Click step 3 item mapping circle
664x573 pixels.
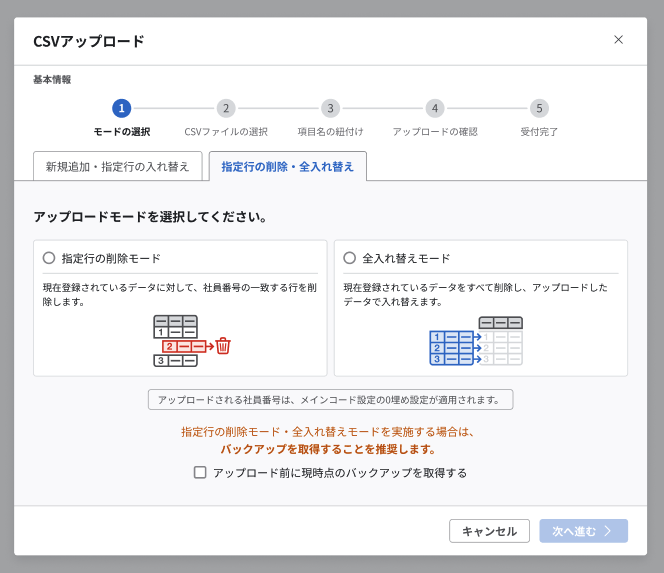tap(330, 108)
